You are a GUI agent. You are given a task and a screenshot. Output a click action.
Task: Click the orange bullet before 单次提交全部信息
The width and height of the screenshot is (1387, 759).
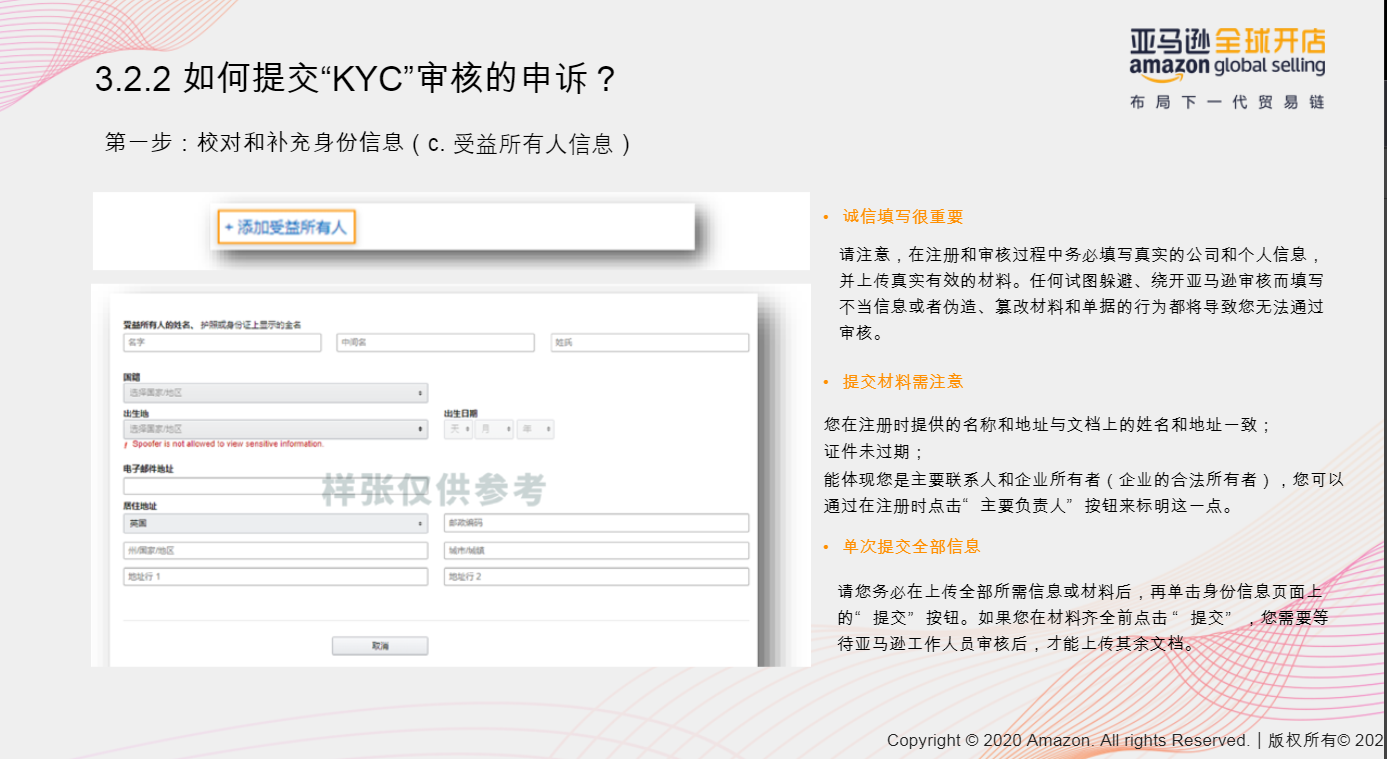[826, 546]
